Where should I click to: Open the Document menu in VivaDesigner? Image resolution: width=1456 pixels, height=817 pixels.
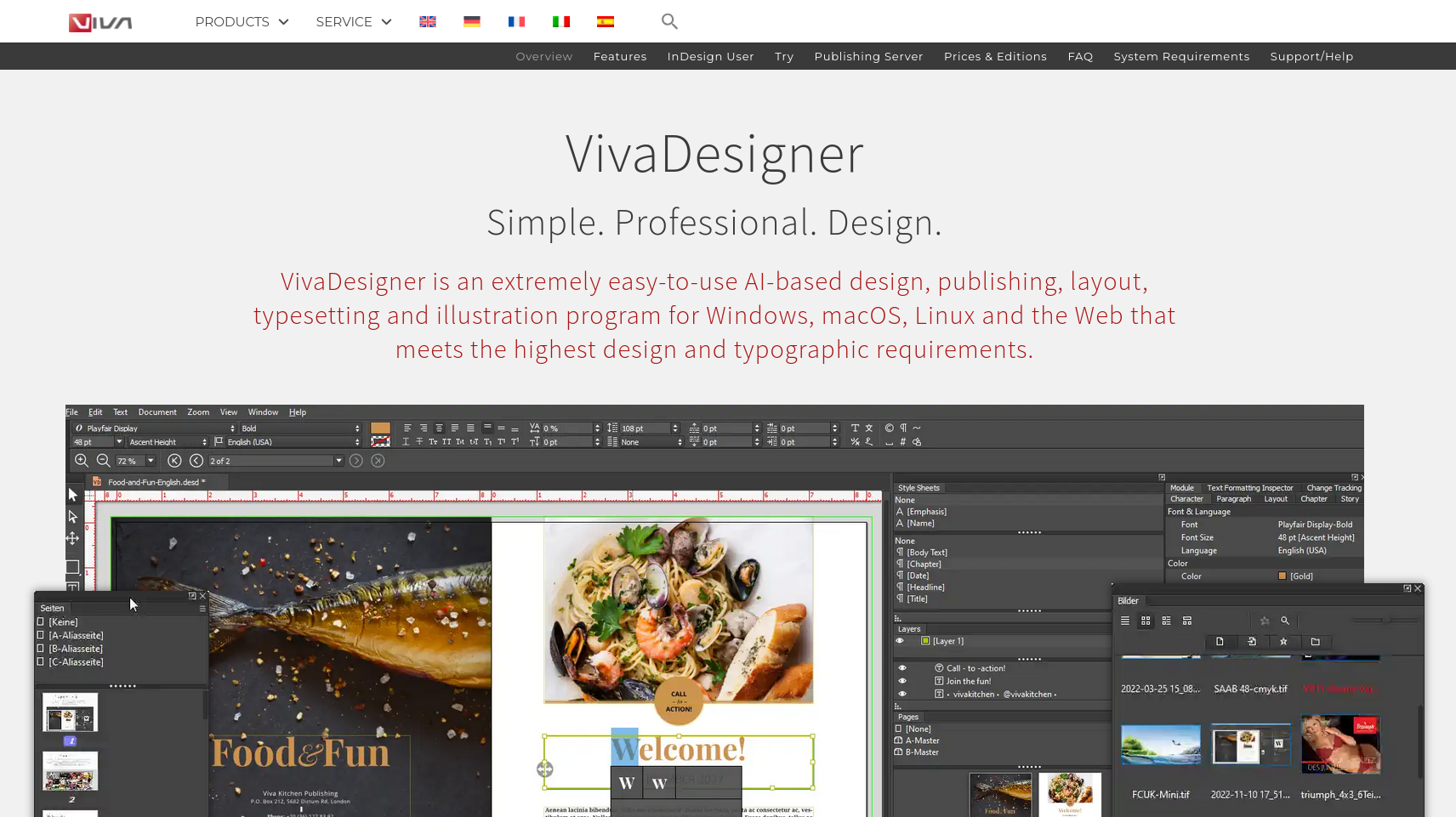click(x=157, y=412)
